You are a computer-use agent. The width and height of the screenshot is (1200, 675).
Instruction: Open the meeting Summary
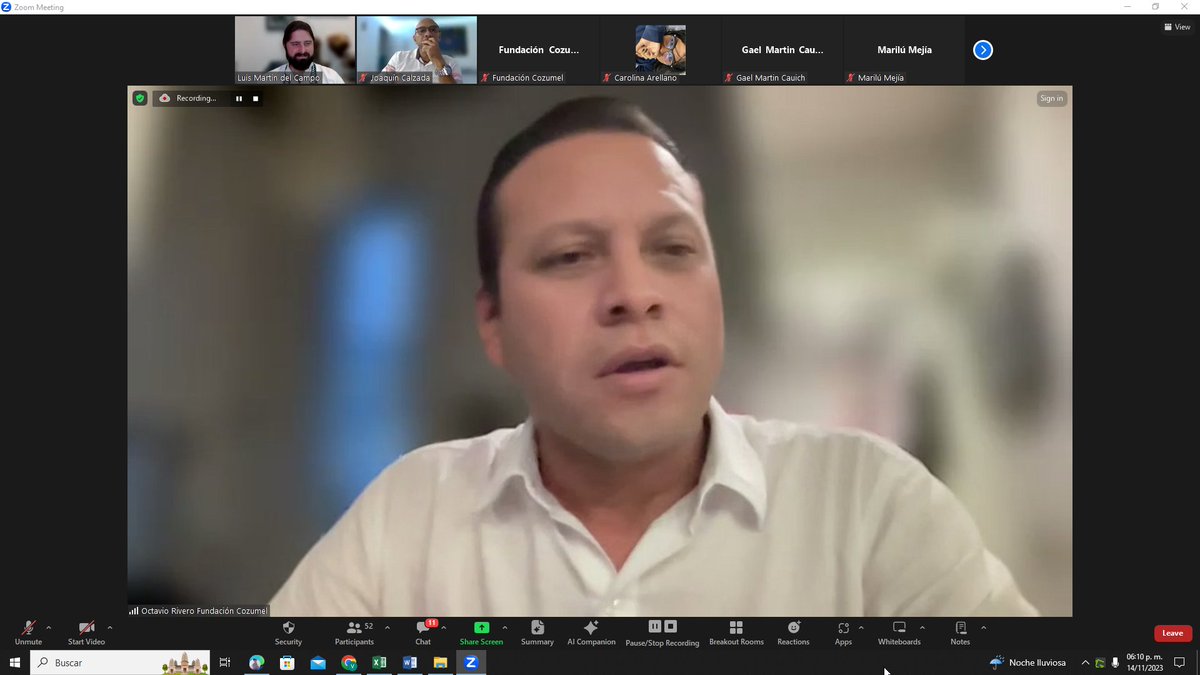pos(537,633)
